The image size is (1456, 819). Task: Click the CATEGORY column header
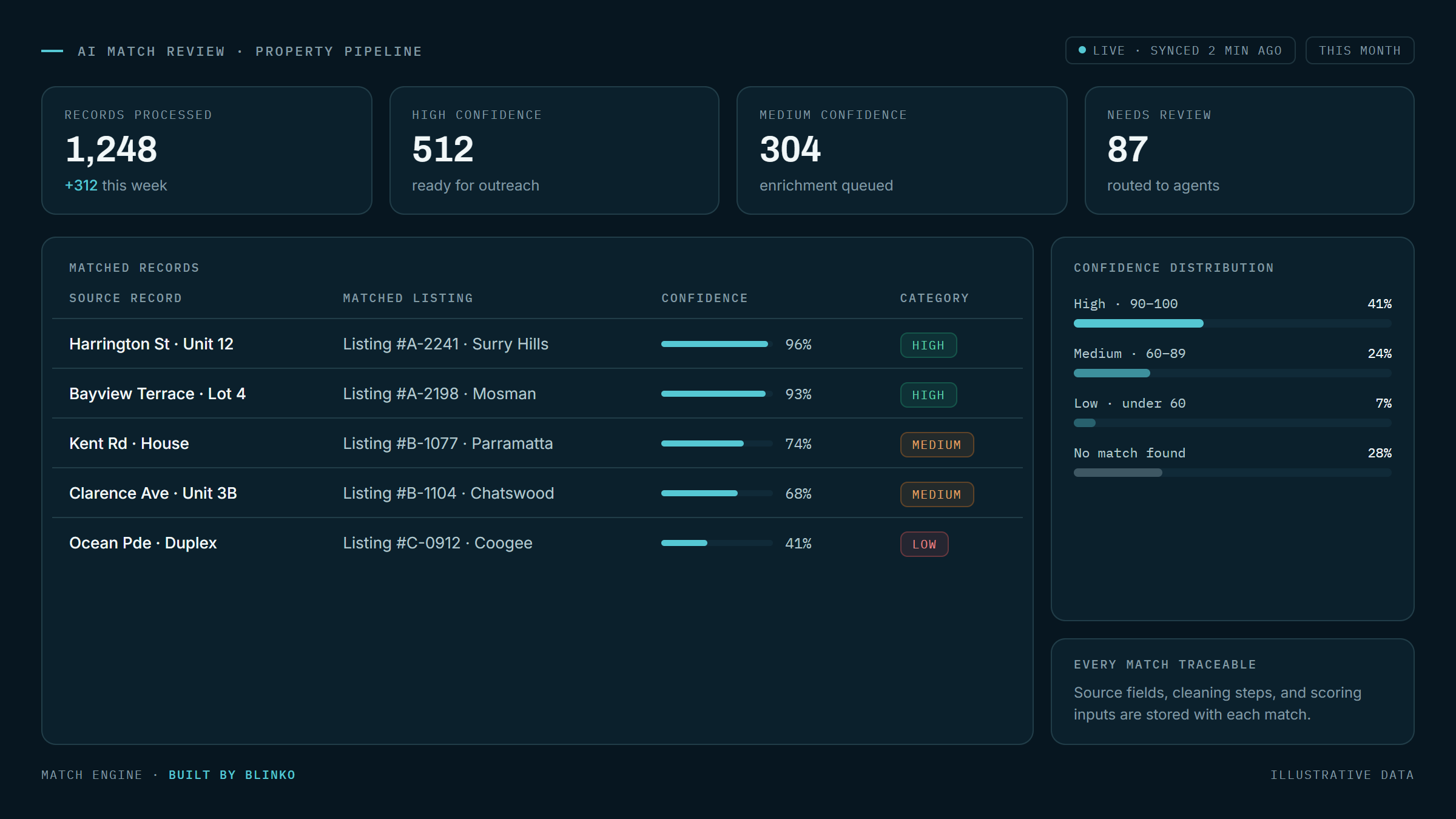point(934,298)
